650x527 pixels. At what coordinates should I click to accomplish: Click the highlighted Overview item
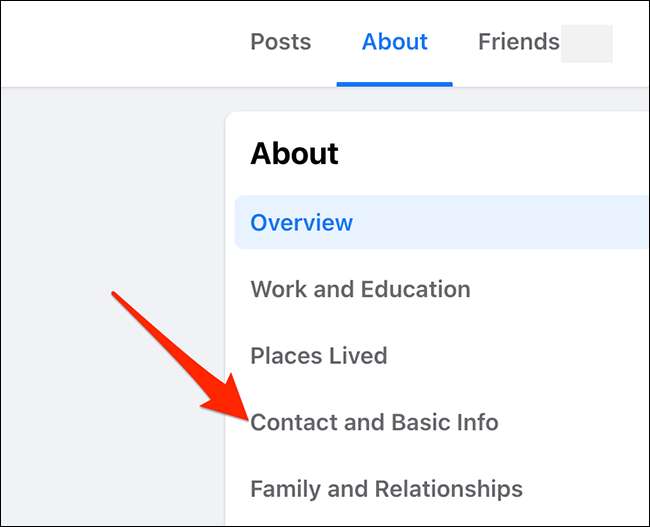pyautogui.click(x=301, y=222)
